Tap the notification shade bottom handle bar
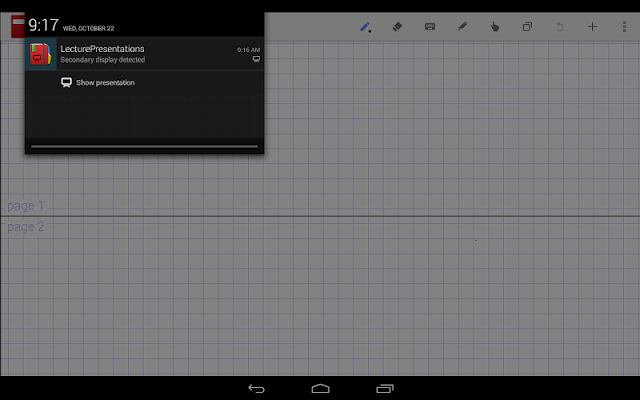 click(x=144, y=146)
